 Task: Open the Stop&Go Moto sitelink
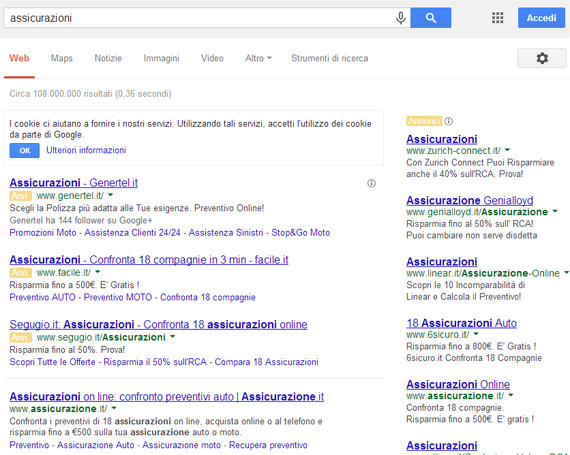click(301, 233)
